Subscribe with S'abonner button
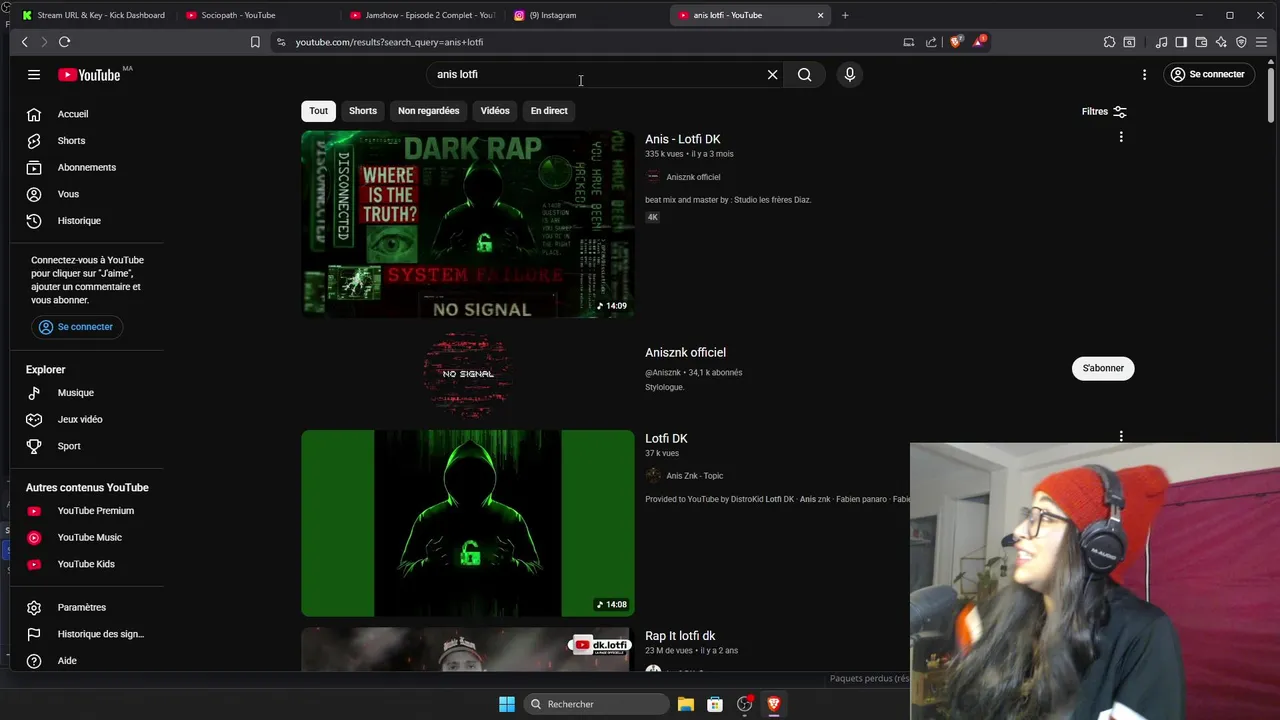This screenshot has width=1280, height=720. tap(1103, 368)
